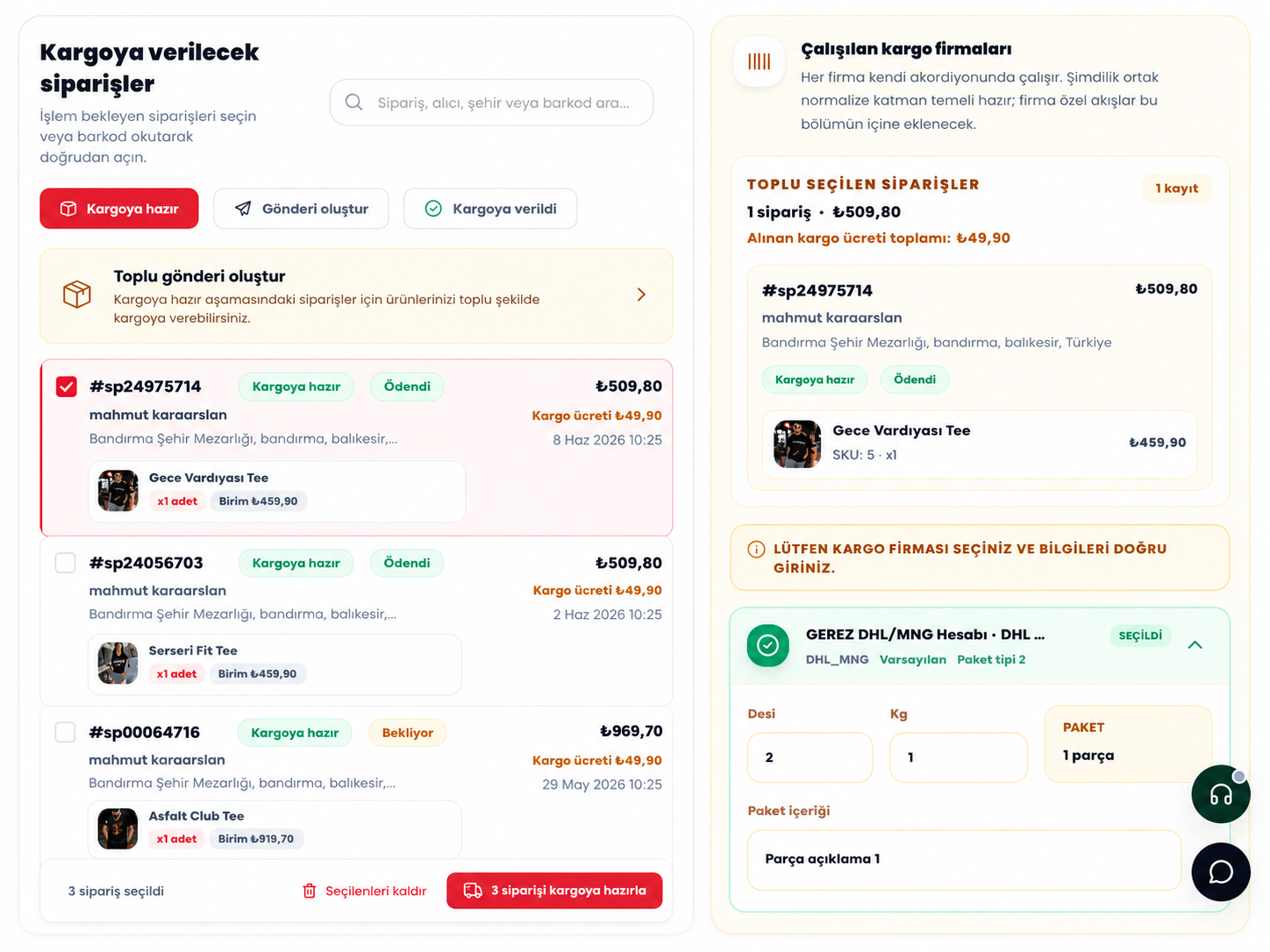Click the trash icon next to Seçilenleri kaldır
This screenshot has width=1270, height=952.
pos(310,891)
